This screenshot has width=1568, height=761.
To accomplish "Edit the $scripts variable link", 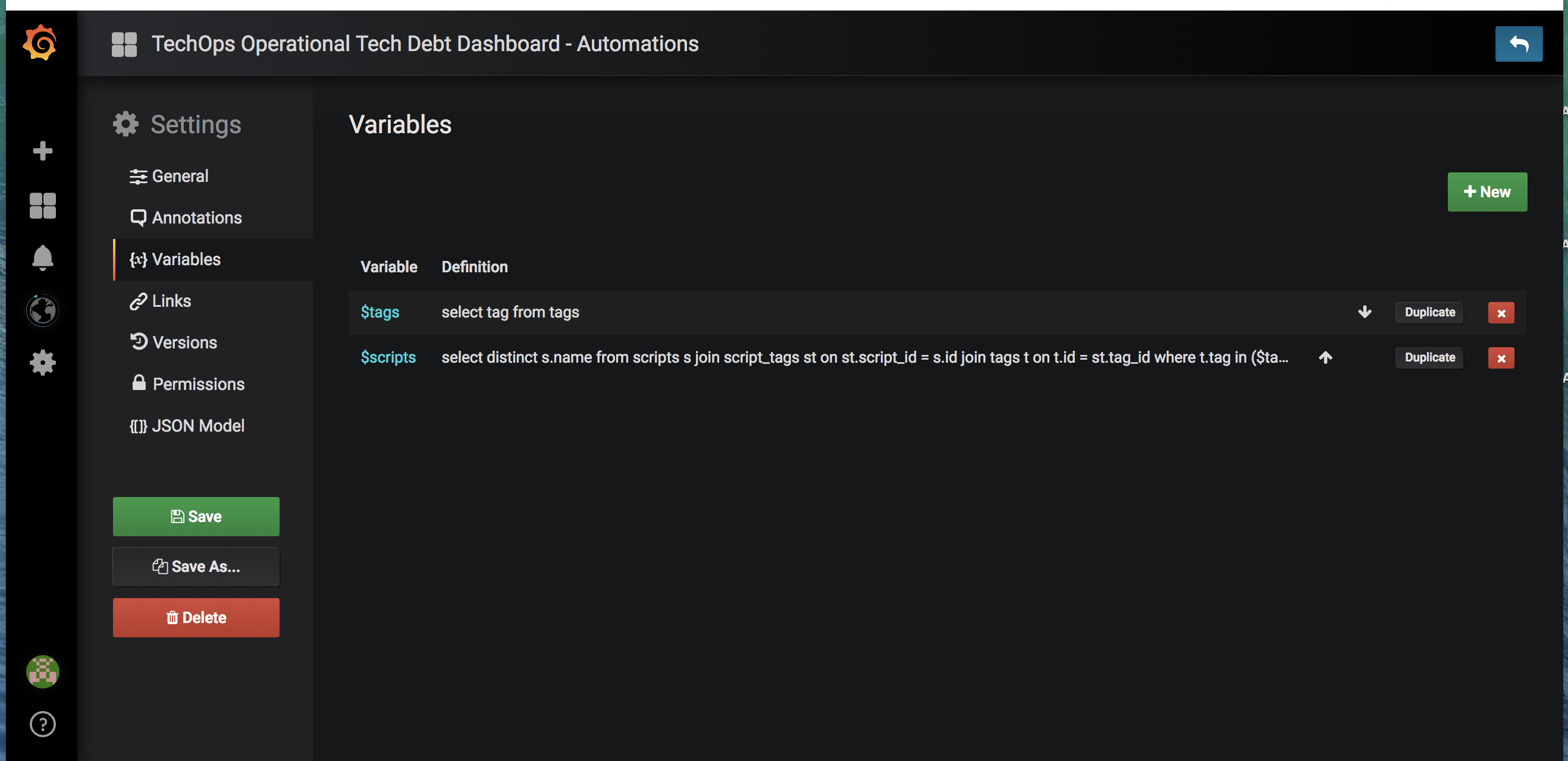I will pyautogui.click(x=388, y=358).
